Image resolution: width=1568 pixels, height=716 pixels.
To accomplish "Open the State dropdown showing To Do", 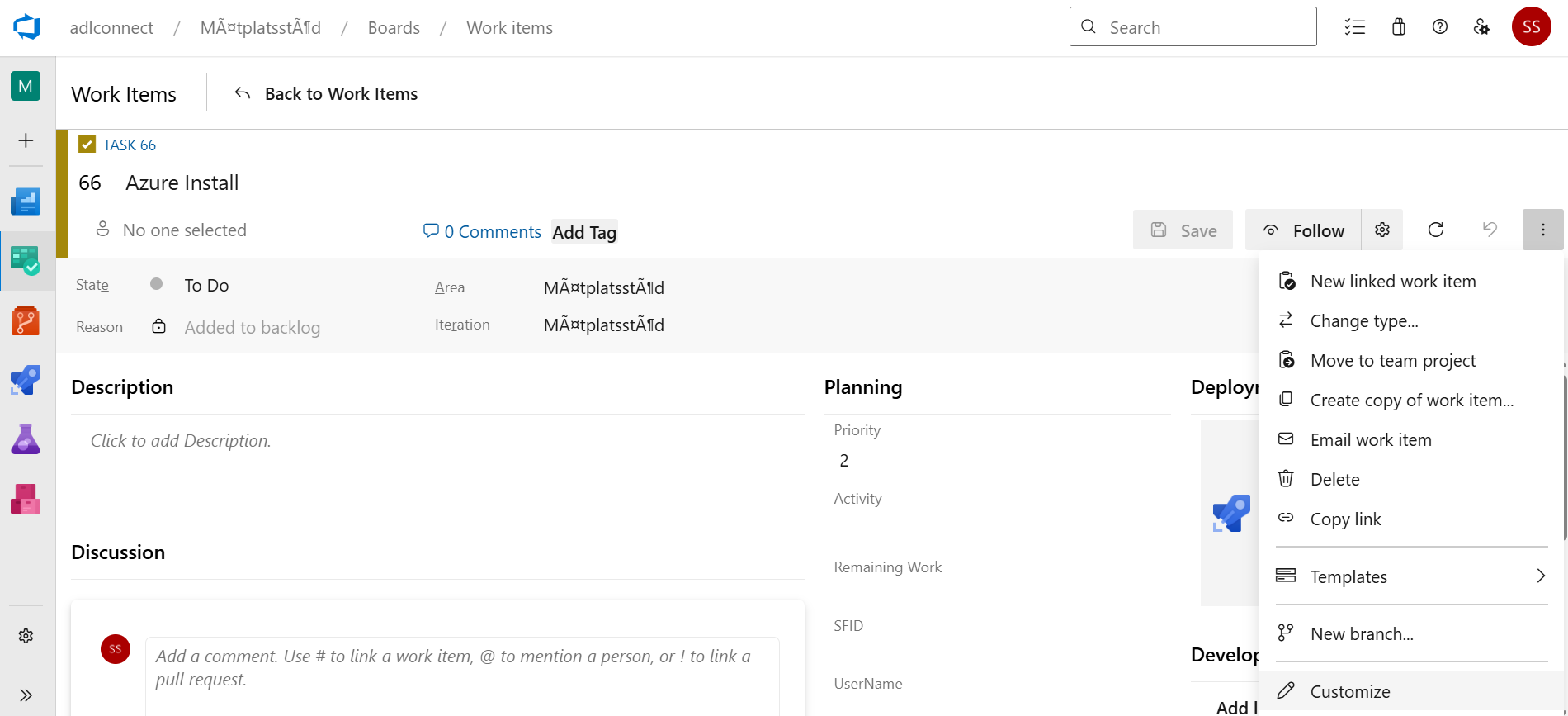I will [206, 285].
